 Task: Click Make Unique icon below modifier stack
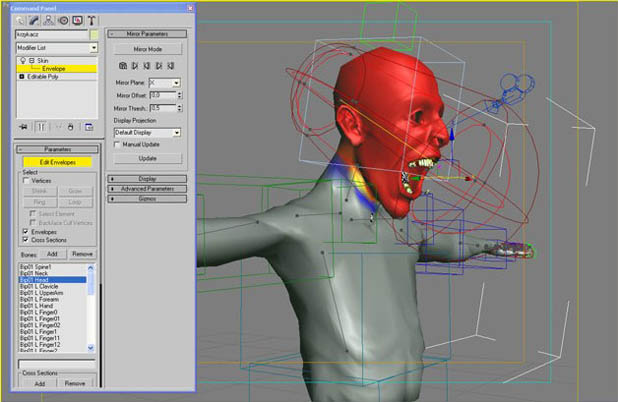click(x=58, y=127)
